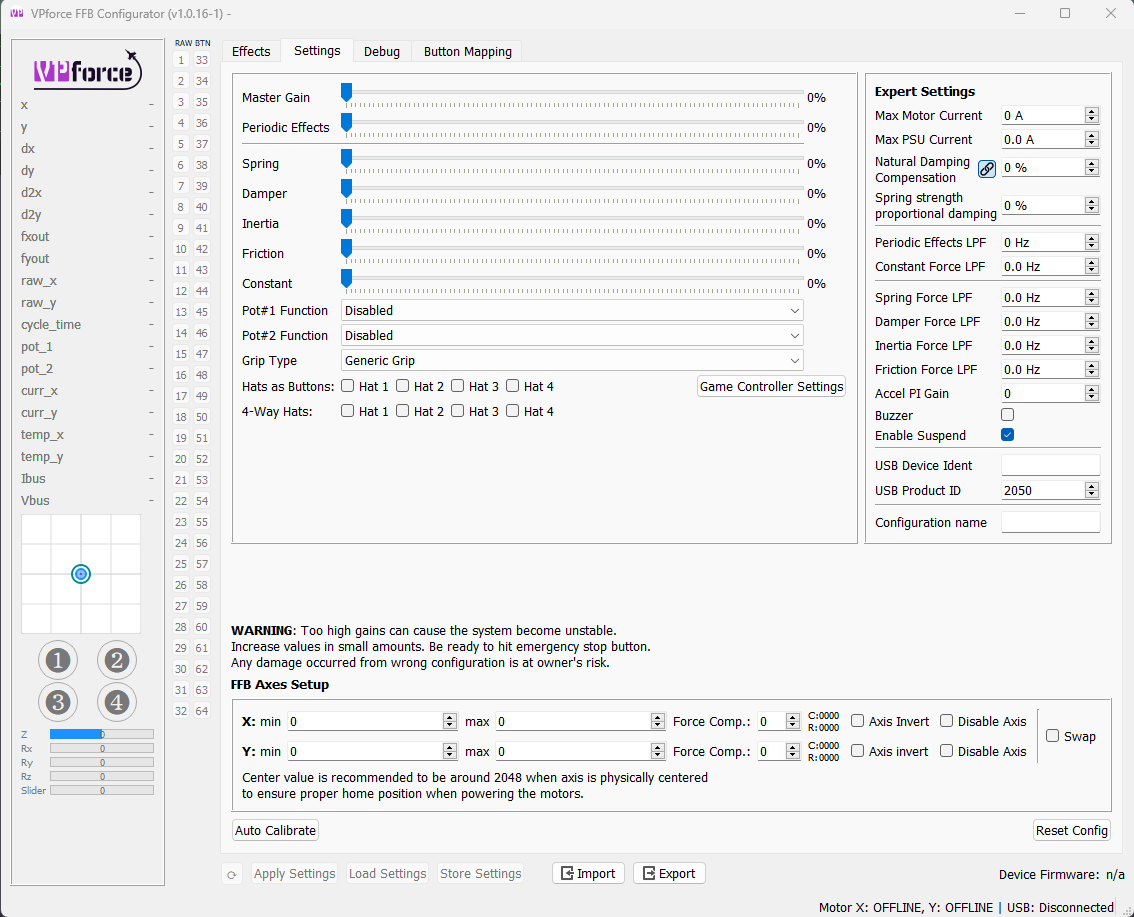1134x917 pixels.
Task: Click the joystick position indicator circle
Action: click(81, 574)
